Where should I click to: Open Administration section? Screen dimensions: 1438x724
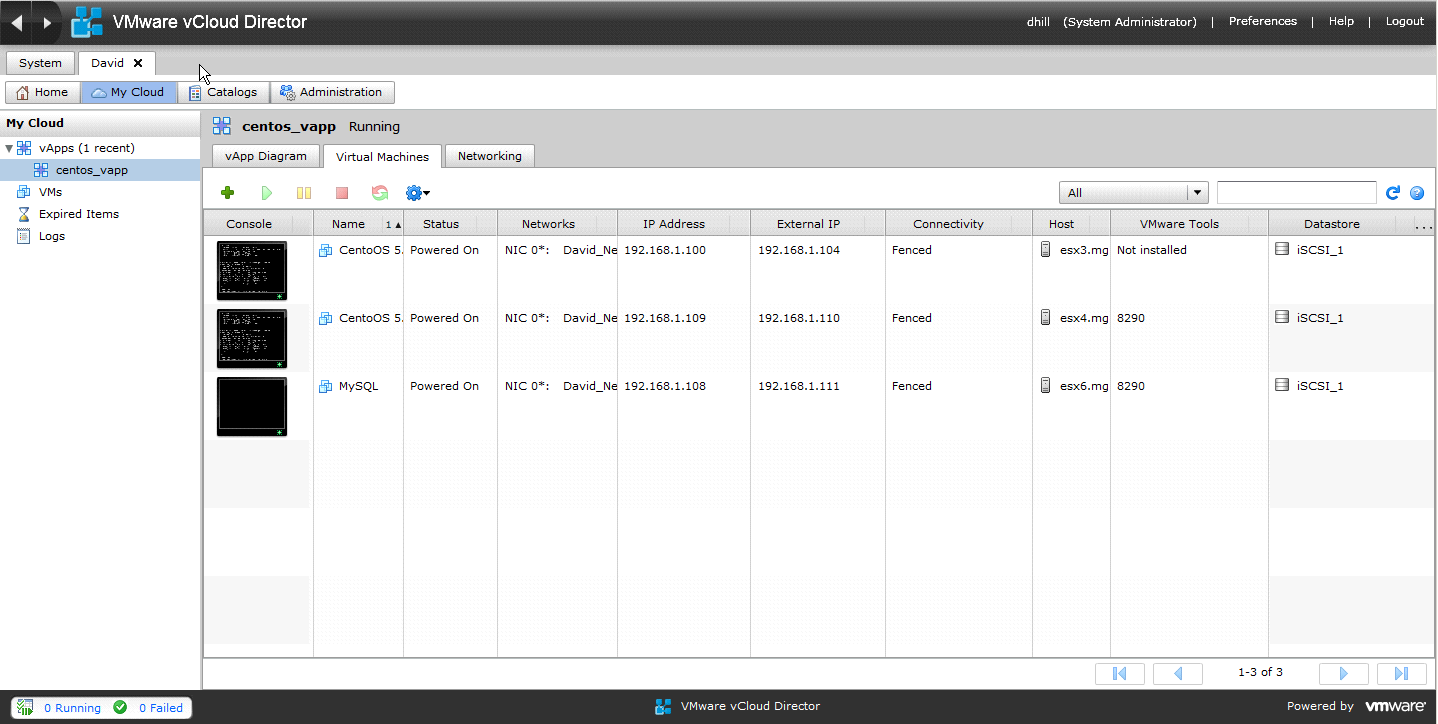click(x=332, y=92)
